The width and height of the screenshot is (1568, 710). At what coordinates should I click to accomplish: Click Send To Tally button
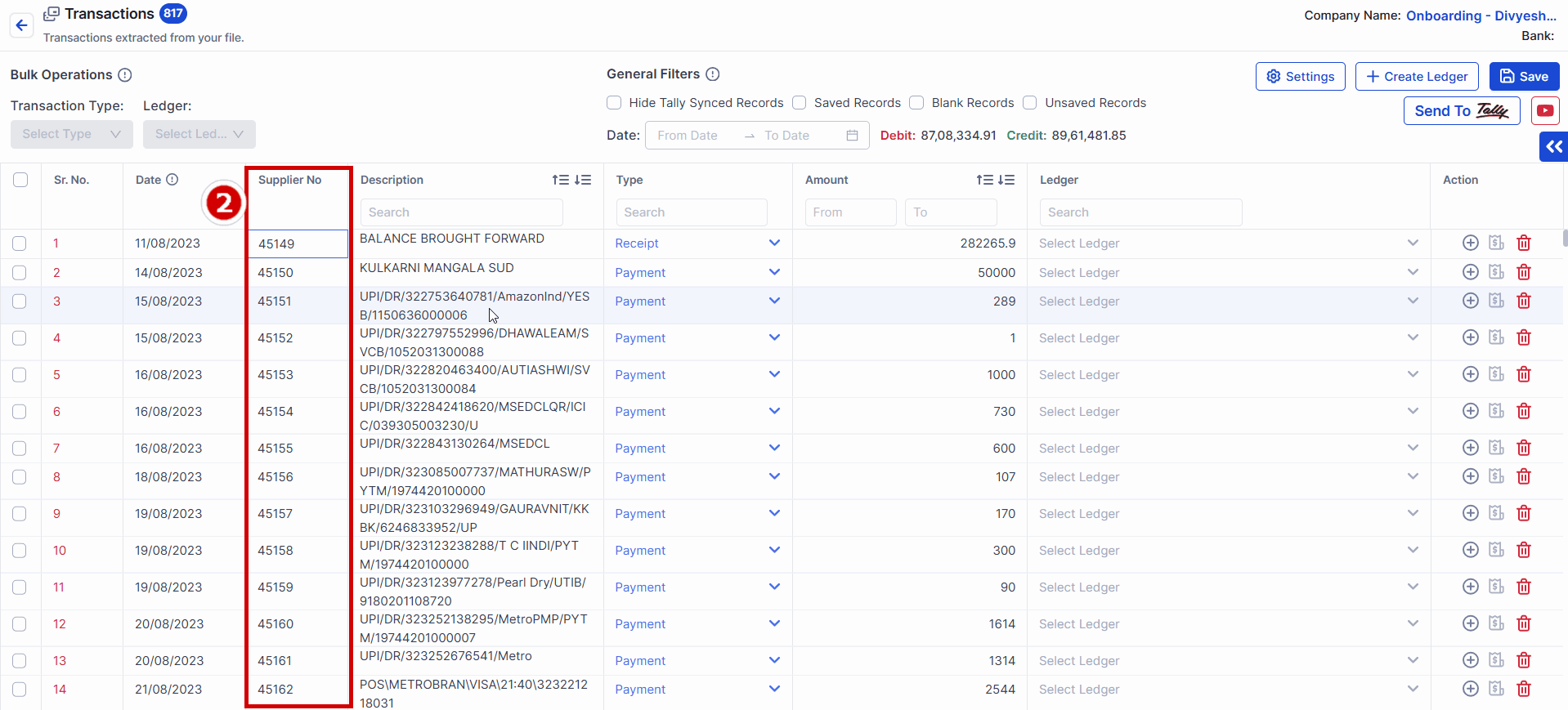(x=1462, y=111)
